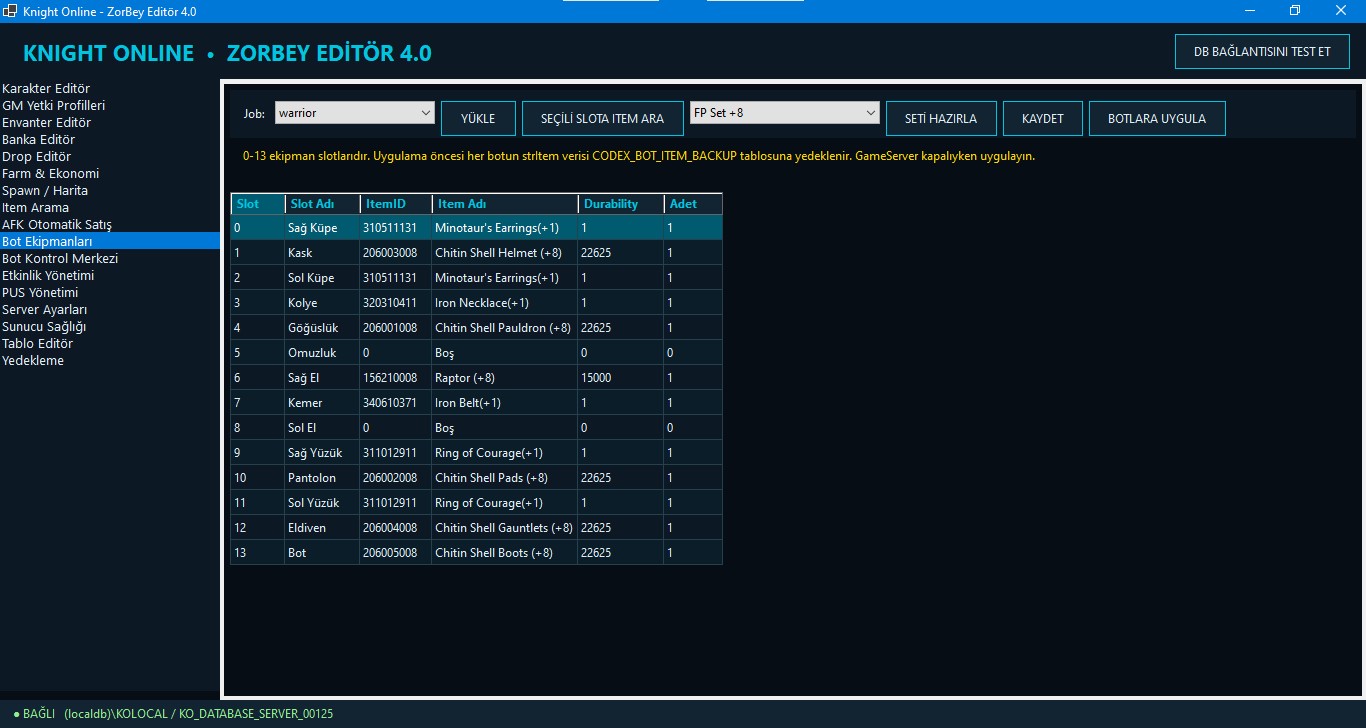
Task: Select the Sağ El row
Action: tap(477, 377)
